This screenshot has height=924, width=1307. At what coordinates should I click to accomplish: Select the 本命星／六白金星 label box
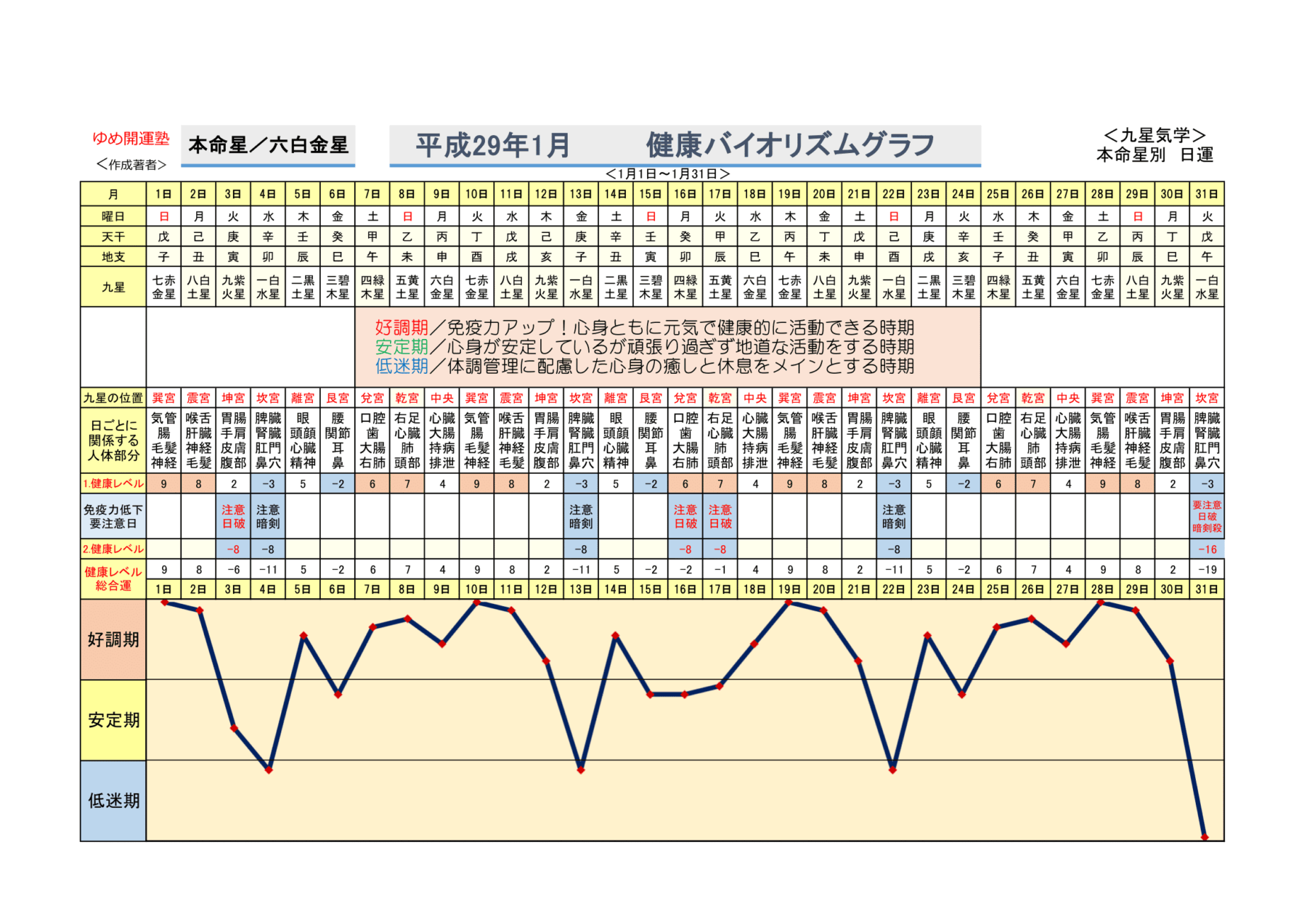268,145
